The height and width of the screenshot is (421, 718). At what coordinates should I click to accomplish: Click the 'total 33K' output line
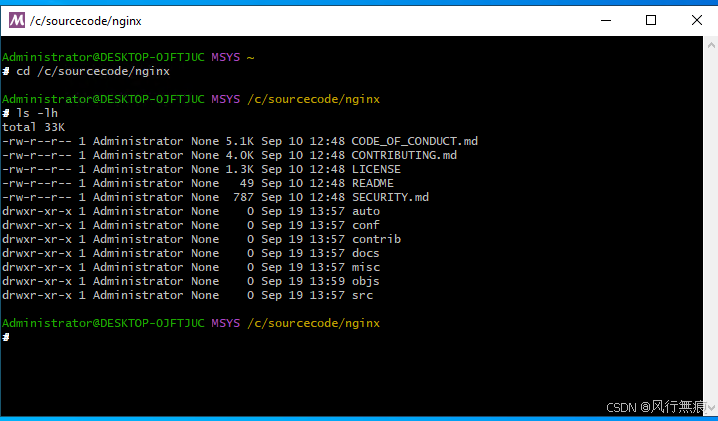[x=33, y=127]
